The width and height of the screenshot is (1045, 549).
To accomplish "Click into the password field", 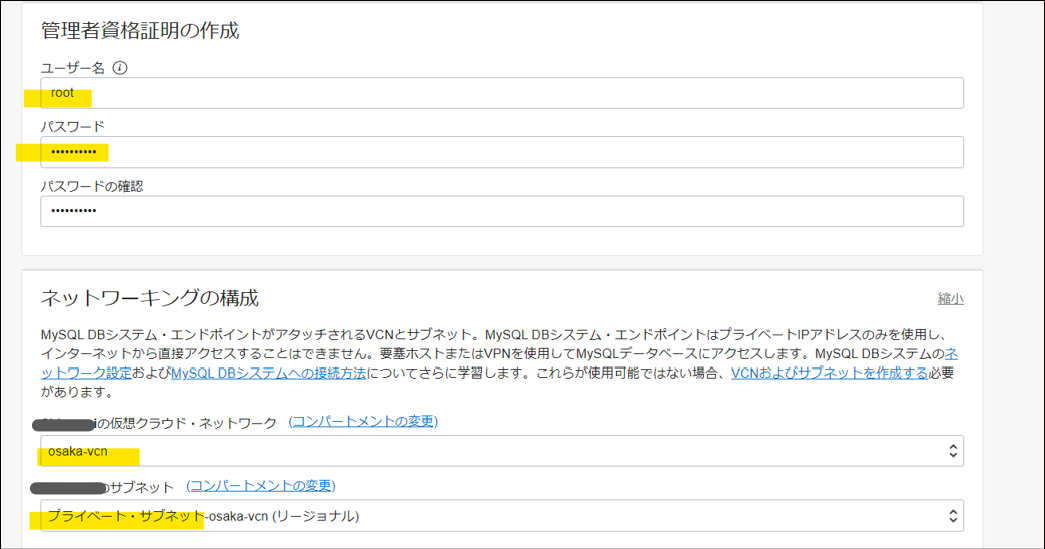I will tap(502, 152).
